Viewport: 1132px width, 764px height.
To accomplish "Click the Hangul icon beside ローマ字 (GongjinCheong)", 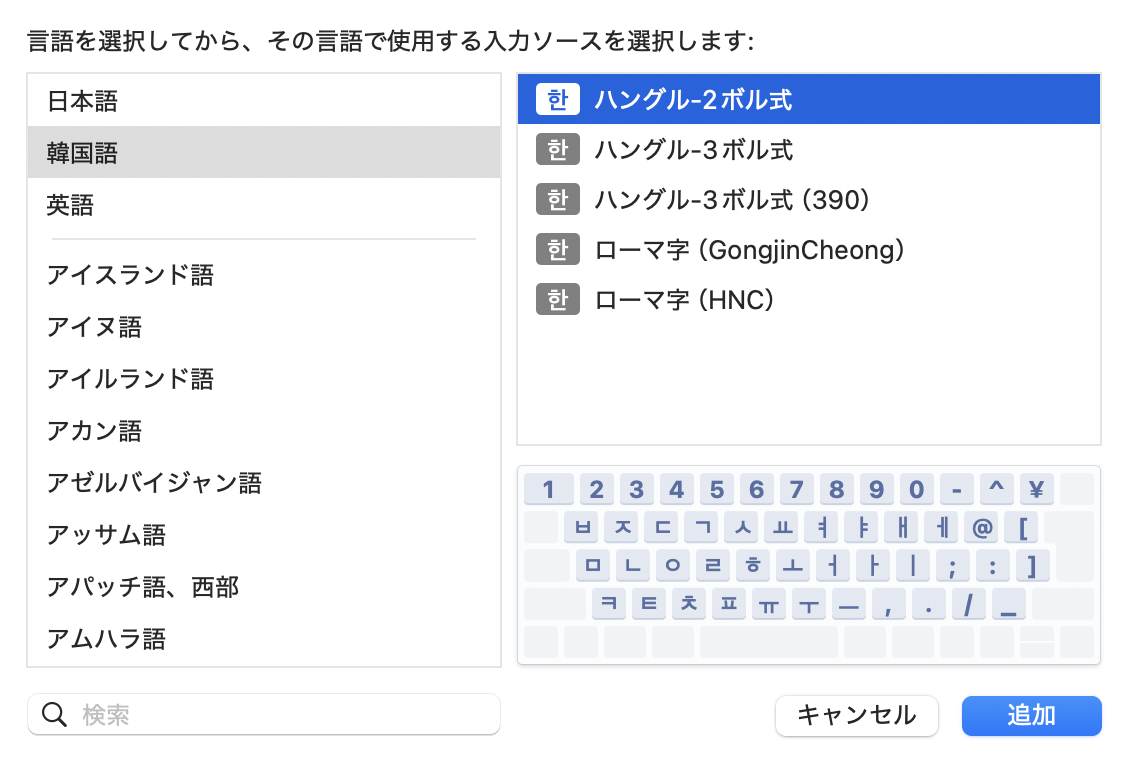I will coord(557,249).
